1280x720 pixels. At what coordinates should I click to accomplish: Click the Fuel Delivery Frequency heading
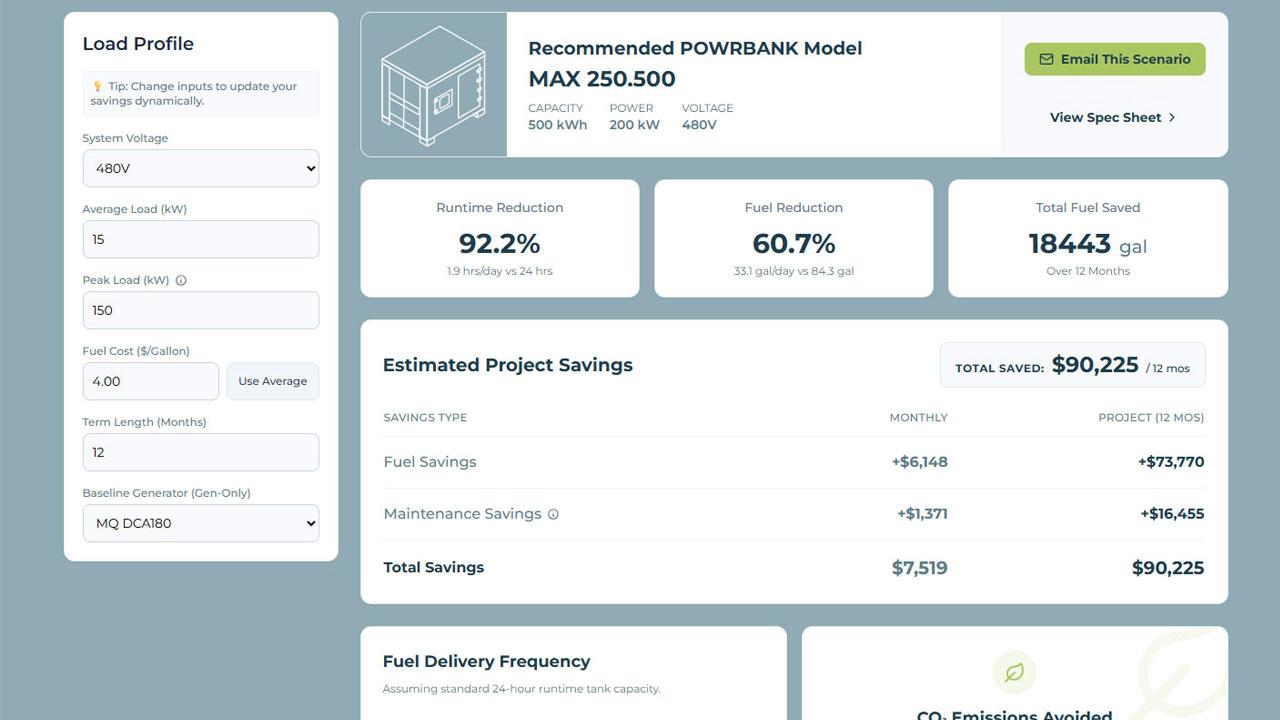(486, 661)
